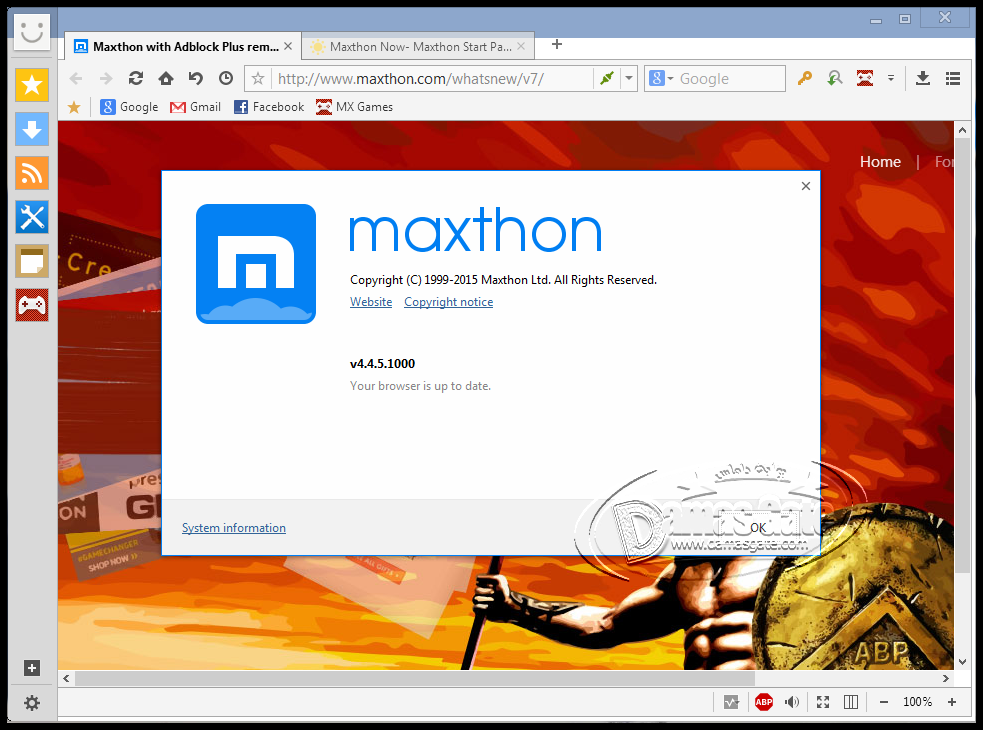Open the Favorites star in the sidebar
The height and width of the screenshot is (730, 983).
click(x=32, y=85)
